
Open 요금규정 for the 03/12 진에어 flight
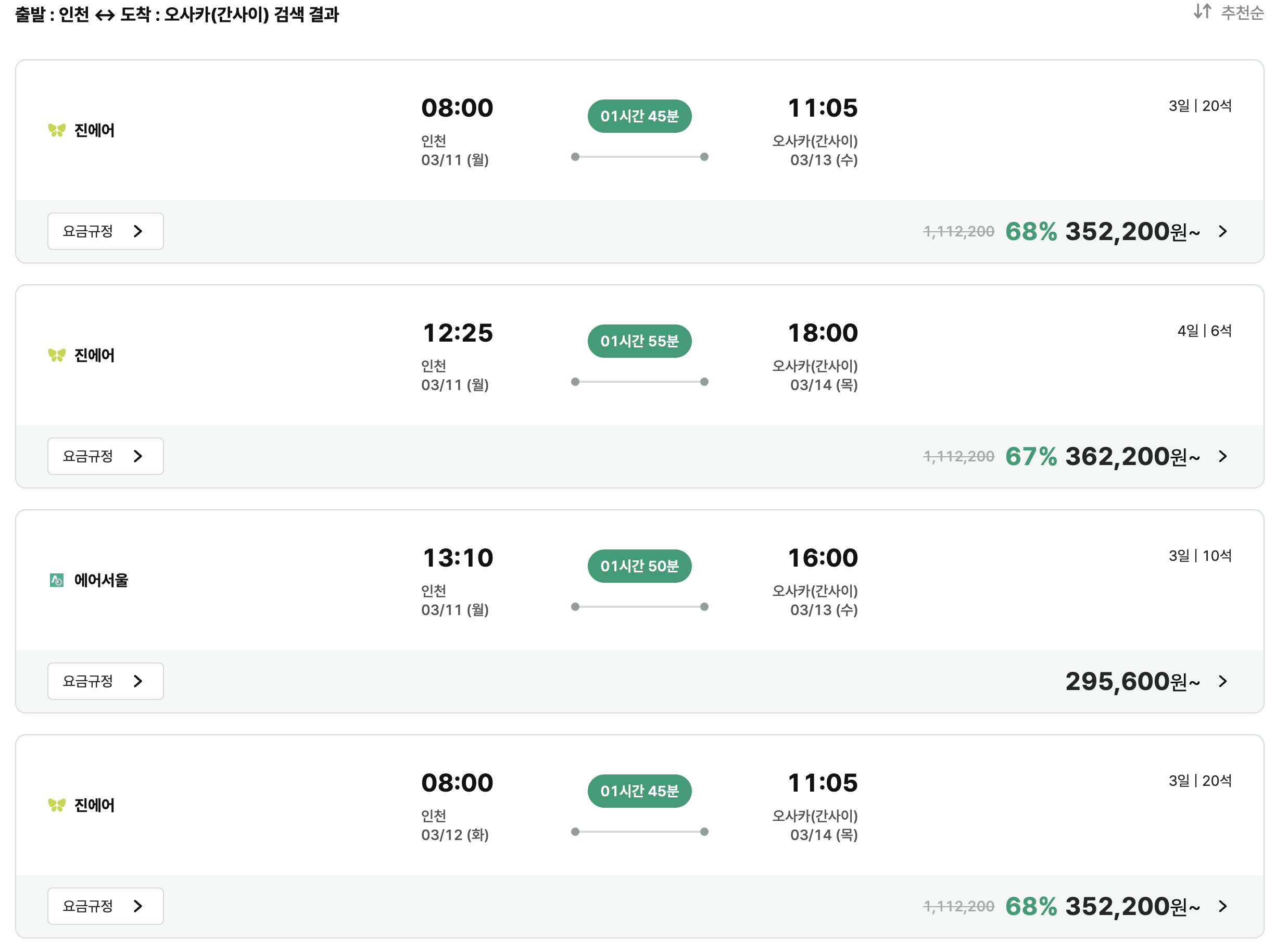(105, 907)
